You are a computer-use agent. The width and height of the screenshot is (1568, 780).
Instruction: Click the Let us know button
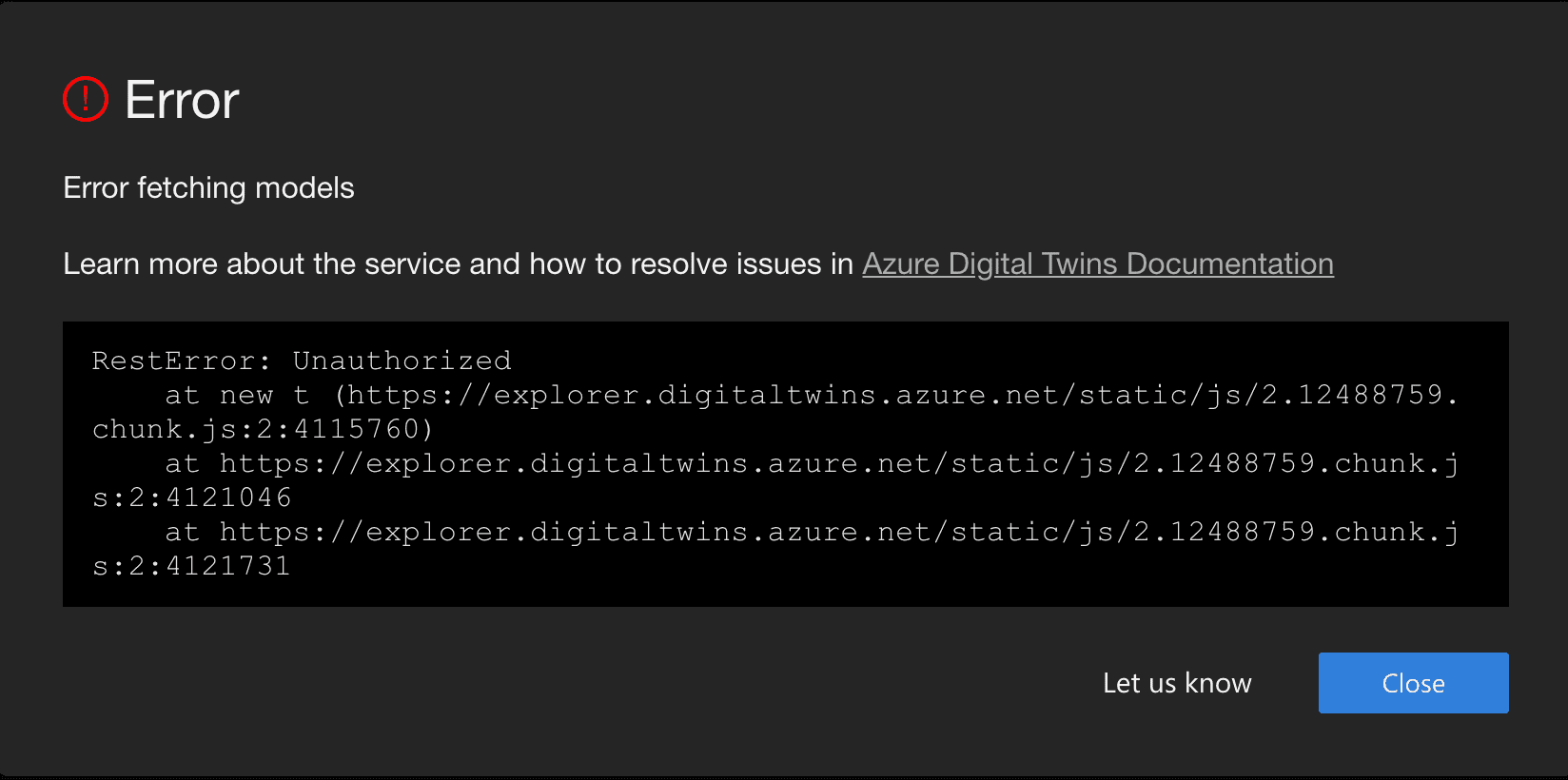pos(1177,683)
